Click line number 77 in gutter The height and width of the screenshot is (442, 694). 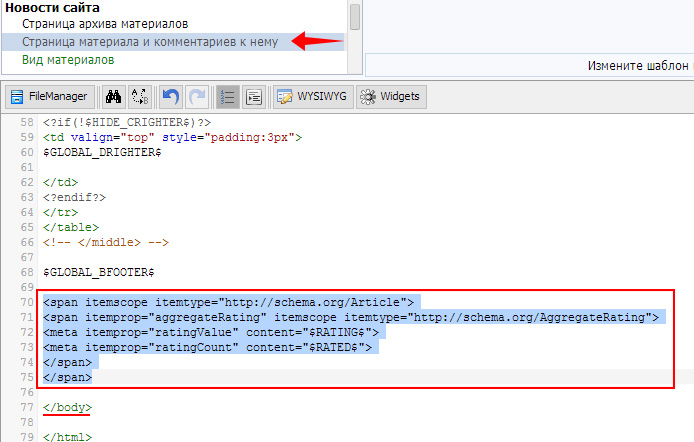click(x=27, y=407)
